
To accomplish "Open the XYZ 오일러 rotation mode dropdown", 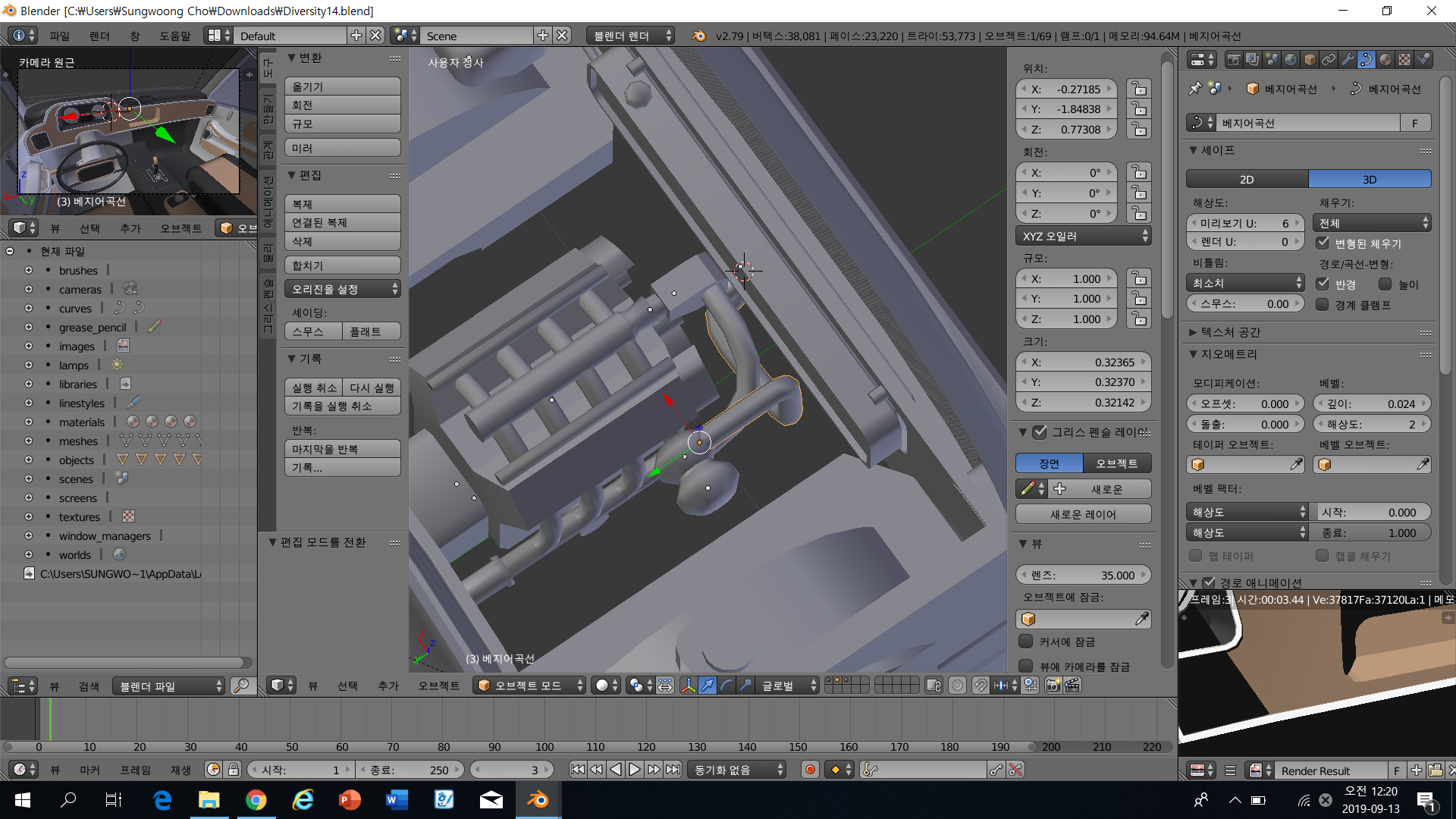I will [1083, 237].
